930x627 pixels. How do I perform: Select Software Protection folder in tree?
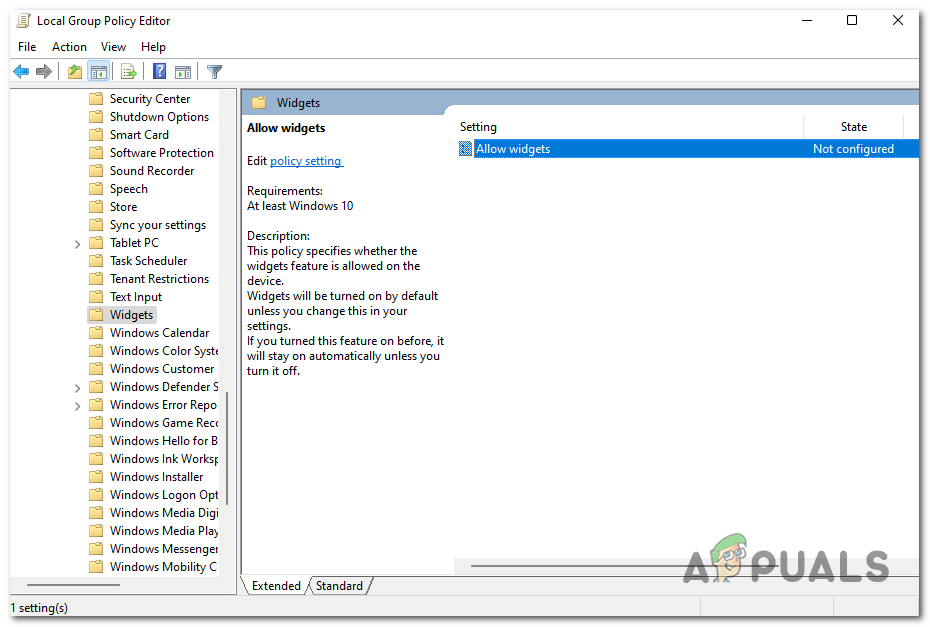tap(161, 152)
